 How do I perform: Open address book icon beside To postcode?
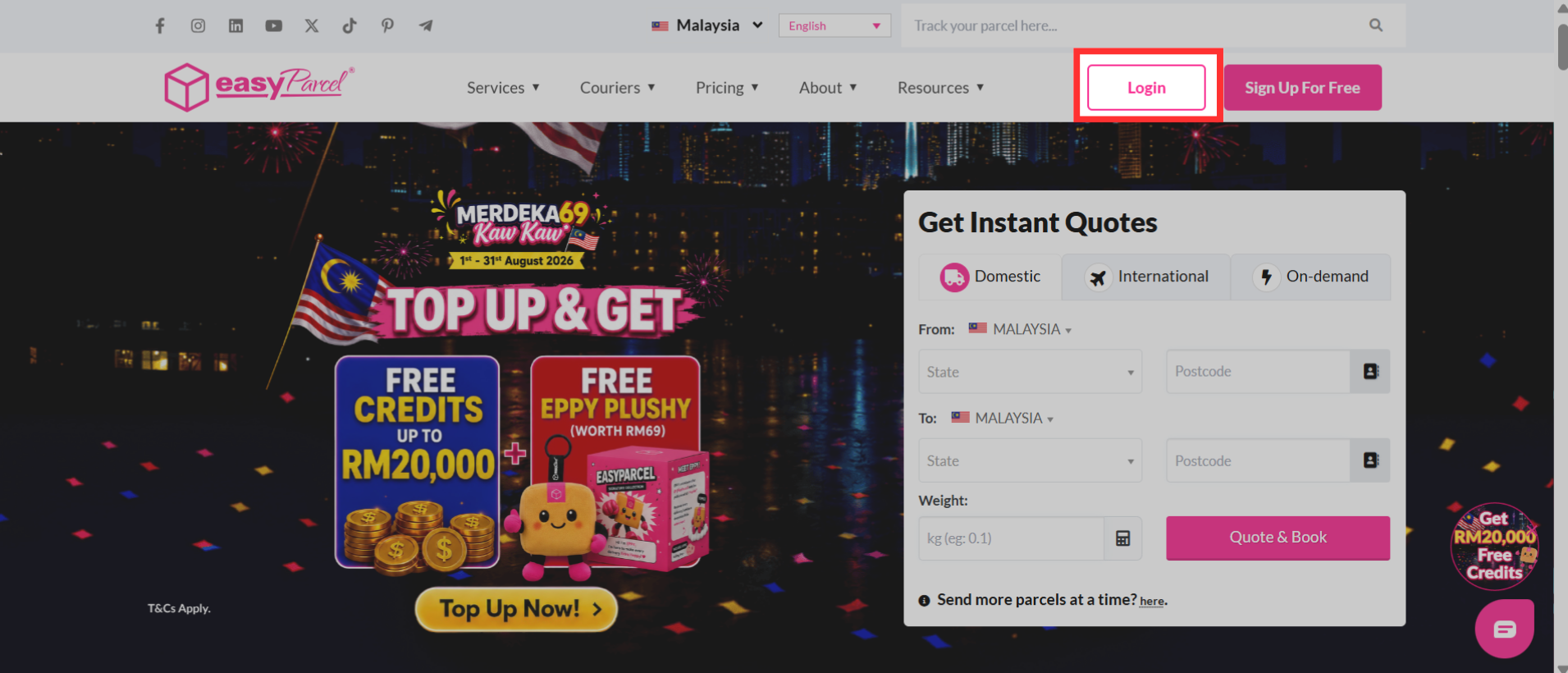point(1370,460)
